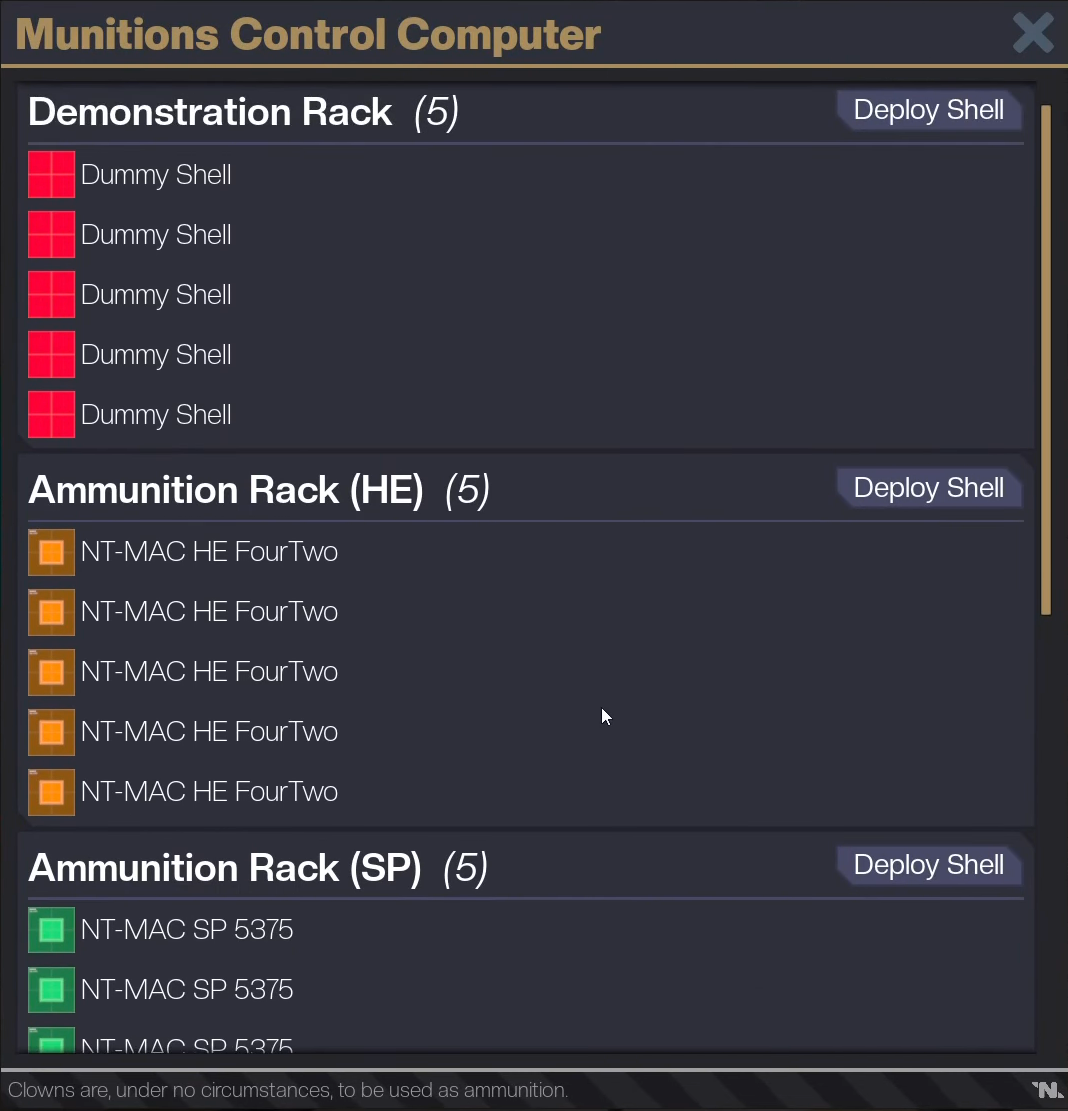Screen dimensions: 1068x1111
Task: Click the first NT-MAC SP 5375 green icon
Action: click(x=51, y=930)
